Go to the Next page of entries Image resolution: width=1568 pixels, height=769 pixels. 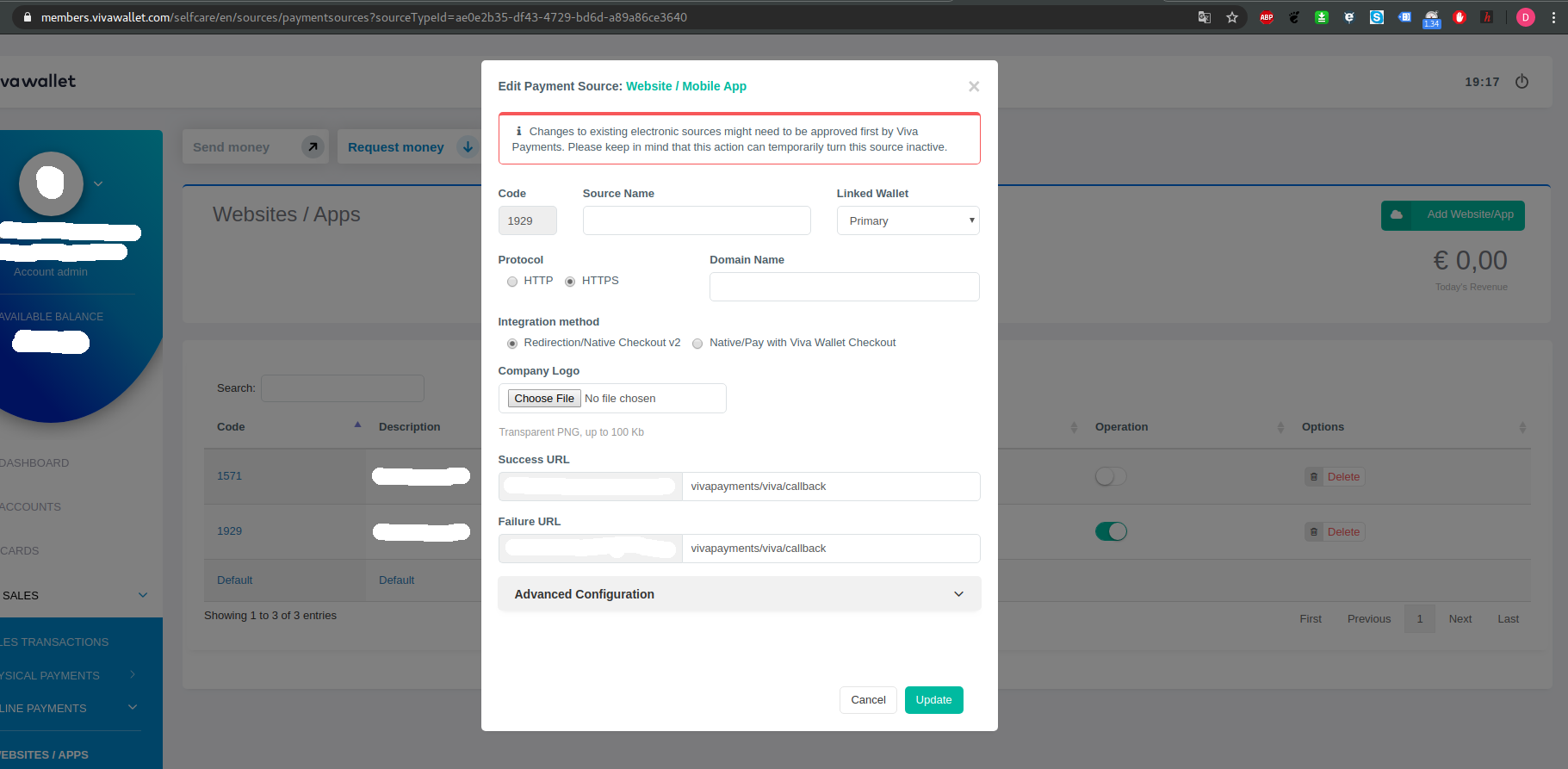(x=1460, y=618)
